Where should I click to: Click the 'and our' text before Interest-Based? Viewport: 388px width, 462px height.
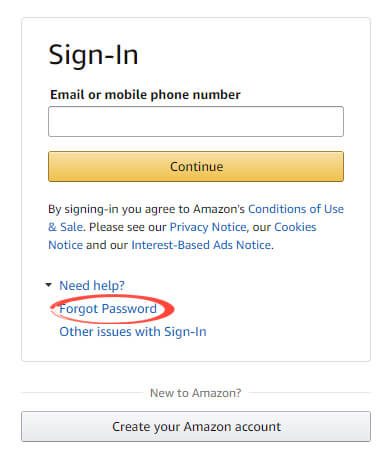point(107,245)
